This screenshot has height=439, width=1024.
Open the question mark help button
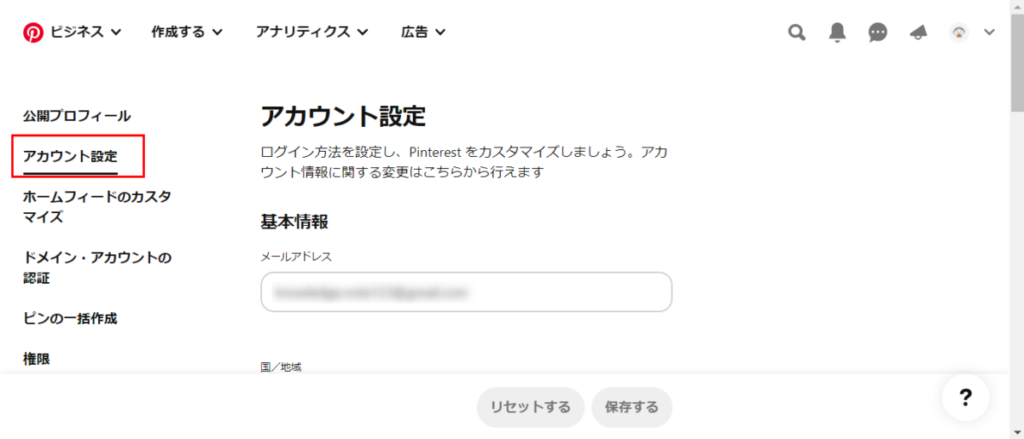point(966,397)
